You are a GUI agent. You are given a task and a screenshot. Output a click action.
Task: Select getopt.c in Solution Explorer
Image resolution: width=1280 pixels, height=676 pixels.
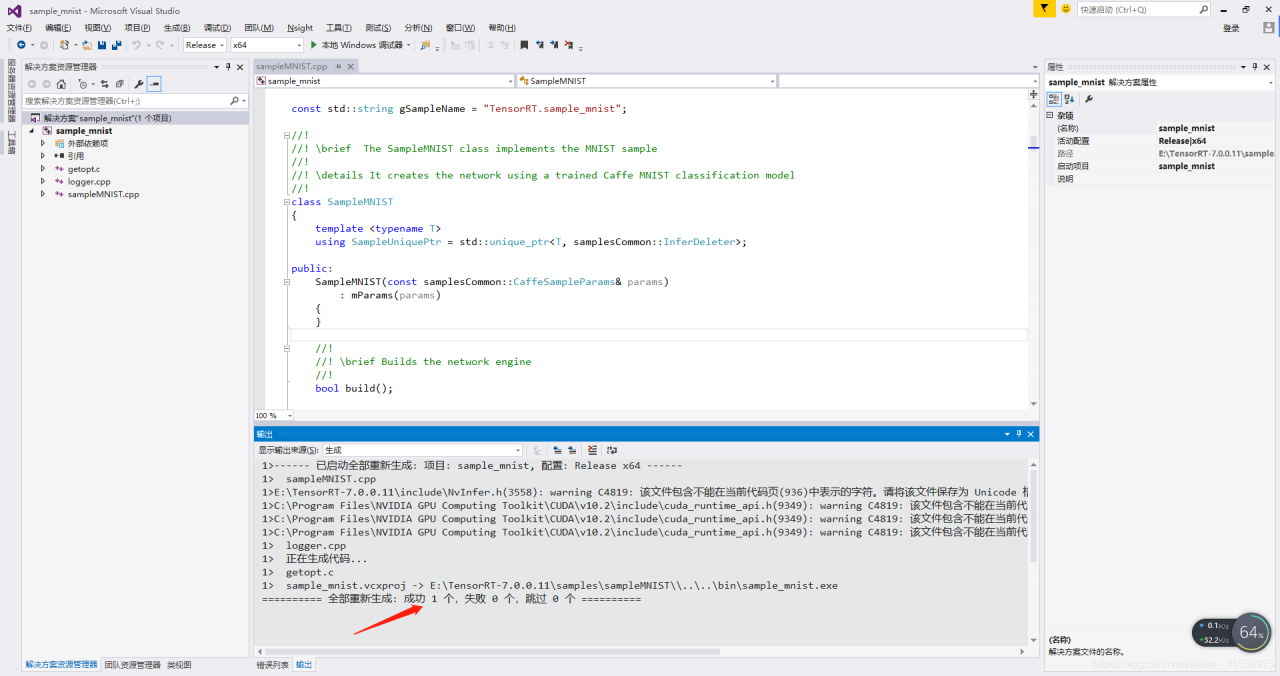[x=84, y=169]
